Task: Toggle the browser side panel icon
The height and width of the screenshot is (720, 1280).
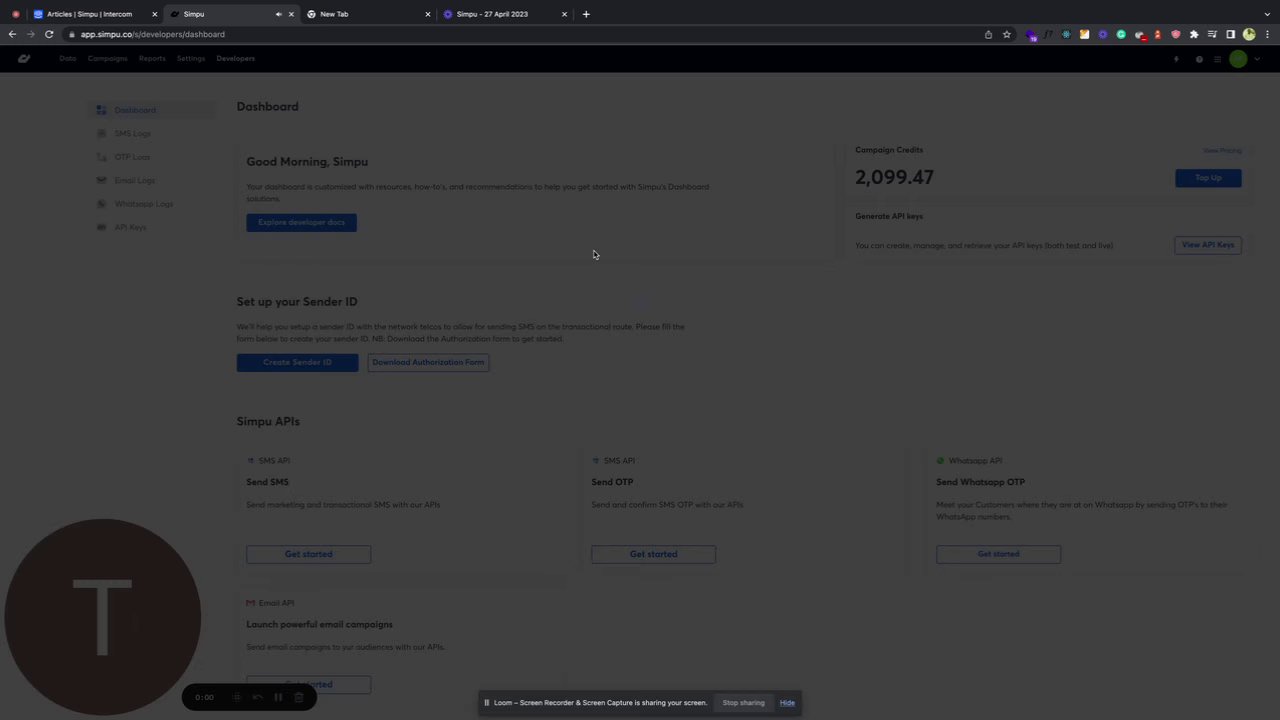Action: (x=1230, y=34)
